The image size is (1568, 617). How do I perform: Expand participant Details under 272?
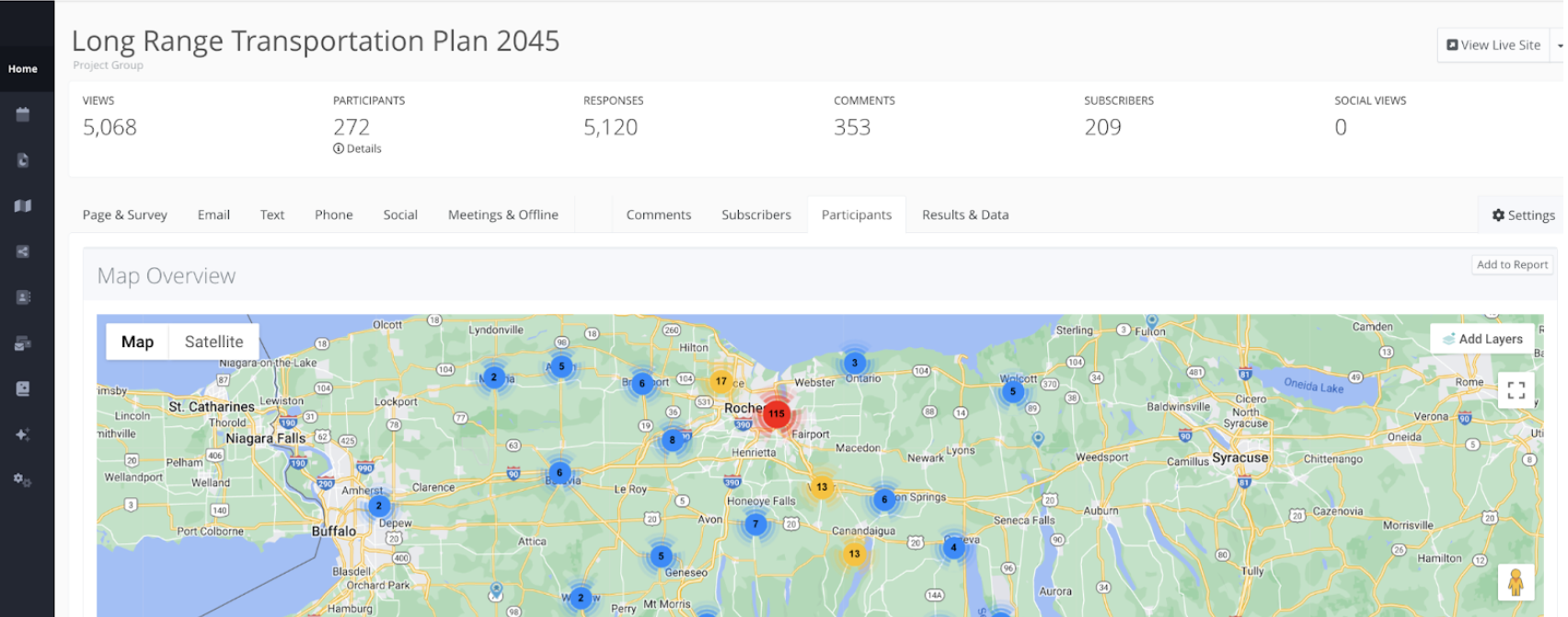358,148
